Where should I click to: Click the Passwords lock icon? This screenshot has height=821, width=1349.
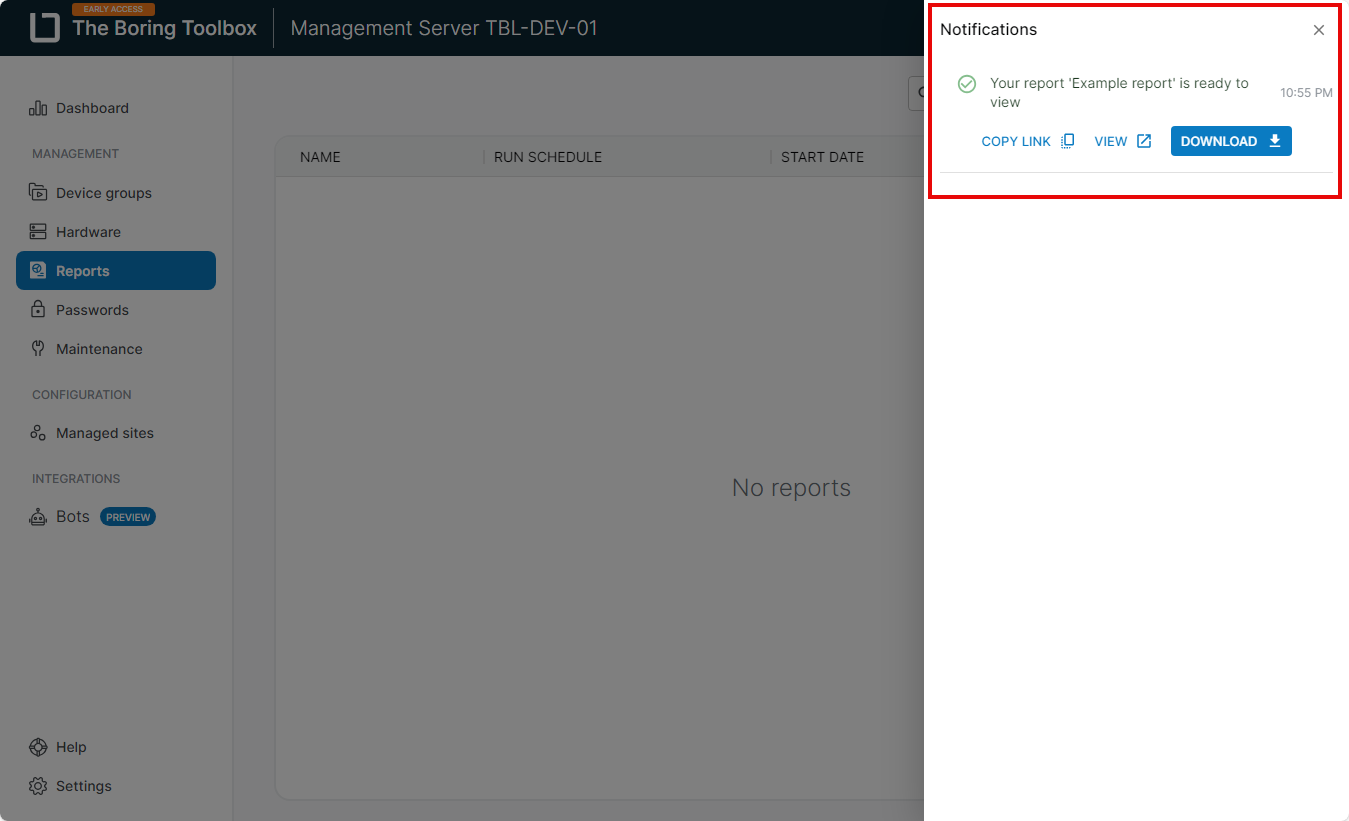tap(38, 310)
